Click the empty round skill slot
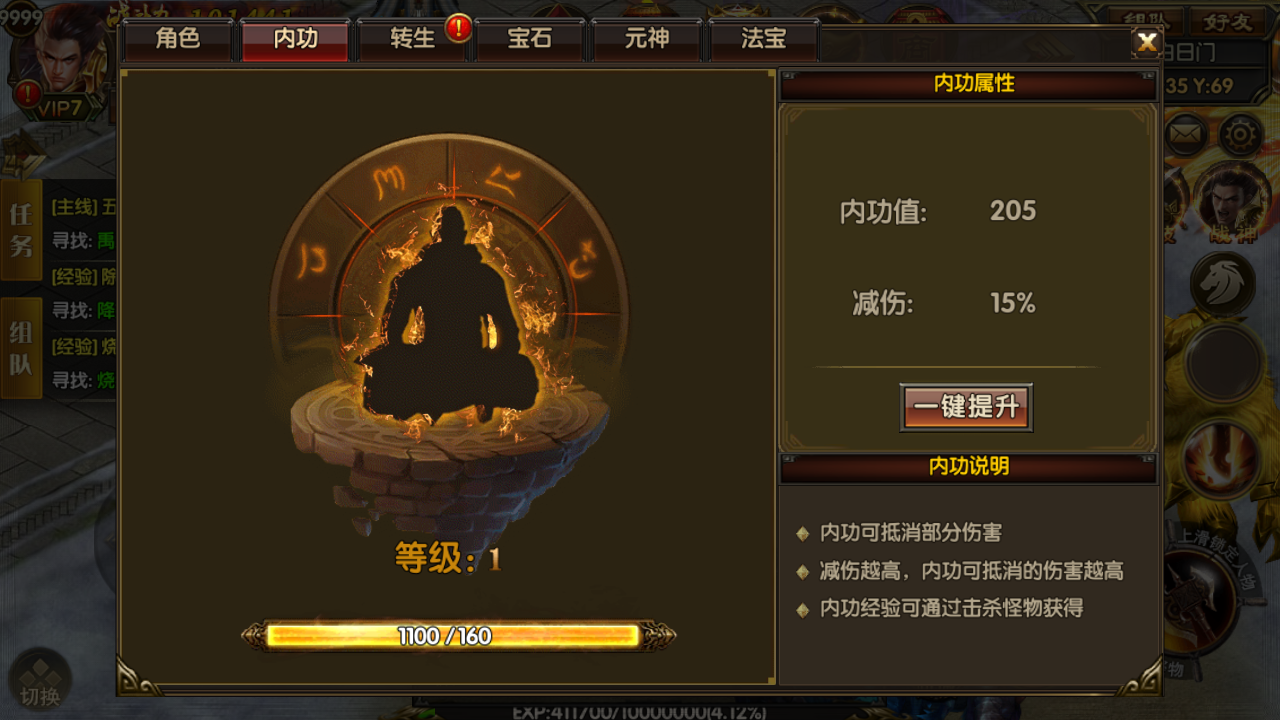Screen dimensions: 1280x720 1221,364
